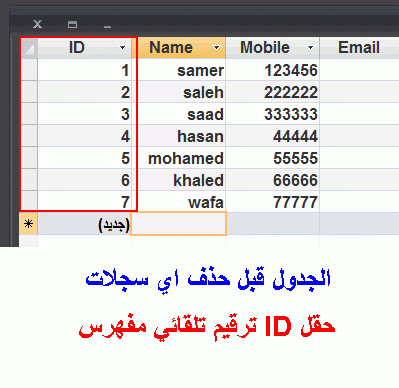Click the empty Mobile cell in the new row
Image resolution: width=399 pixels, height=388 pixels.
point(273,224)
